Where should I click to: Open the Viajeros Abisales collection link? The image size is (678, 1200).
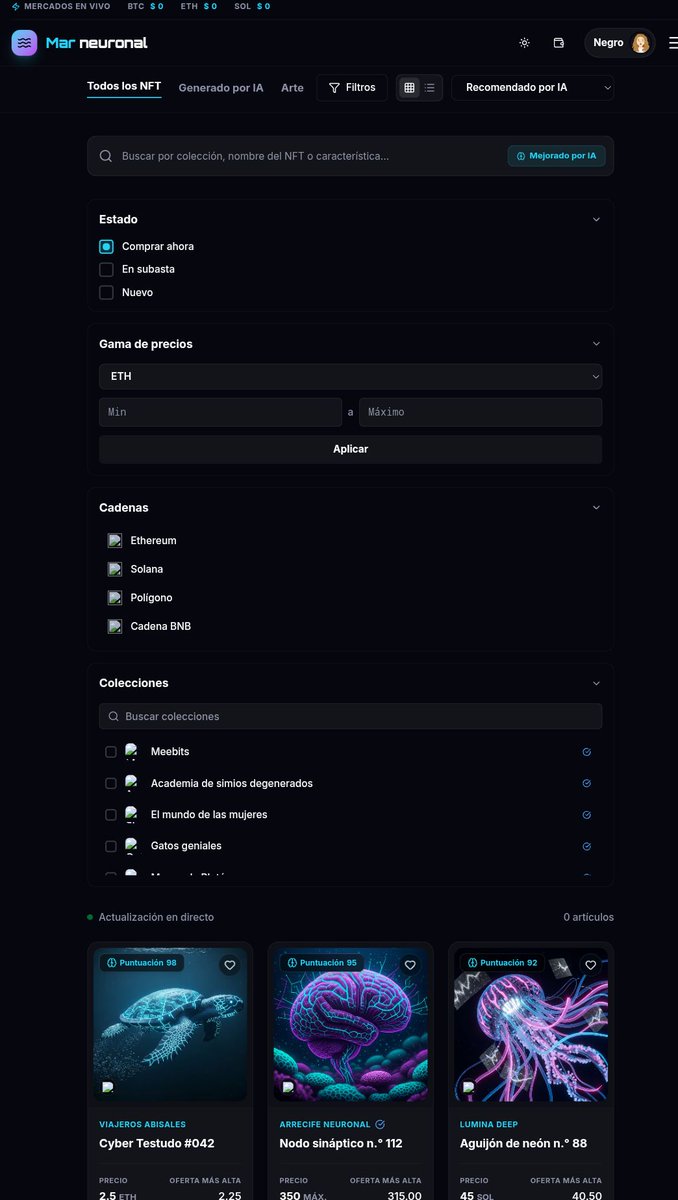[142, 1124]
